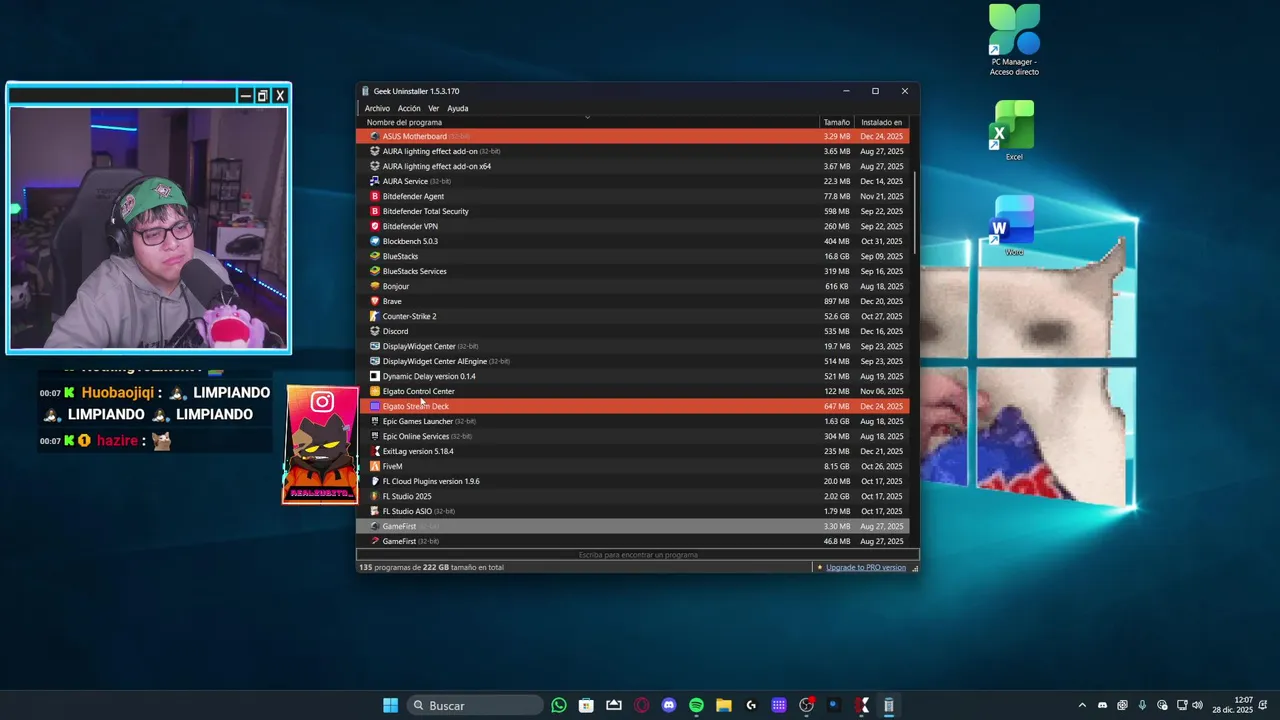Open Spotify from the taskbar
The height and width of the screenshot is (720, 1280).
696,705
